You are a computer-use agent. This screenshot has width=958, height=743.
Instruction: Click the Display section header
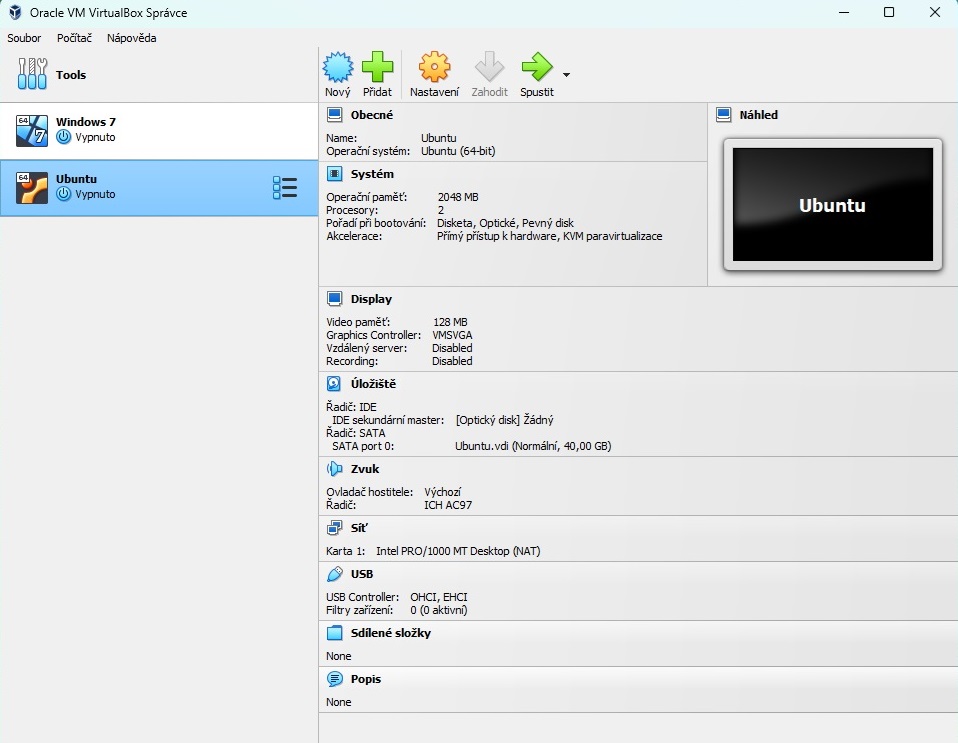pos(371,299)
